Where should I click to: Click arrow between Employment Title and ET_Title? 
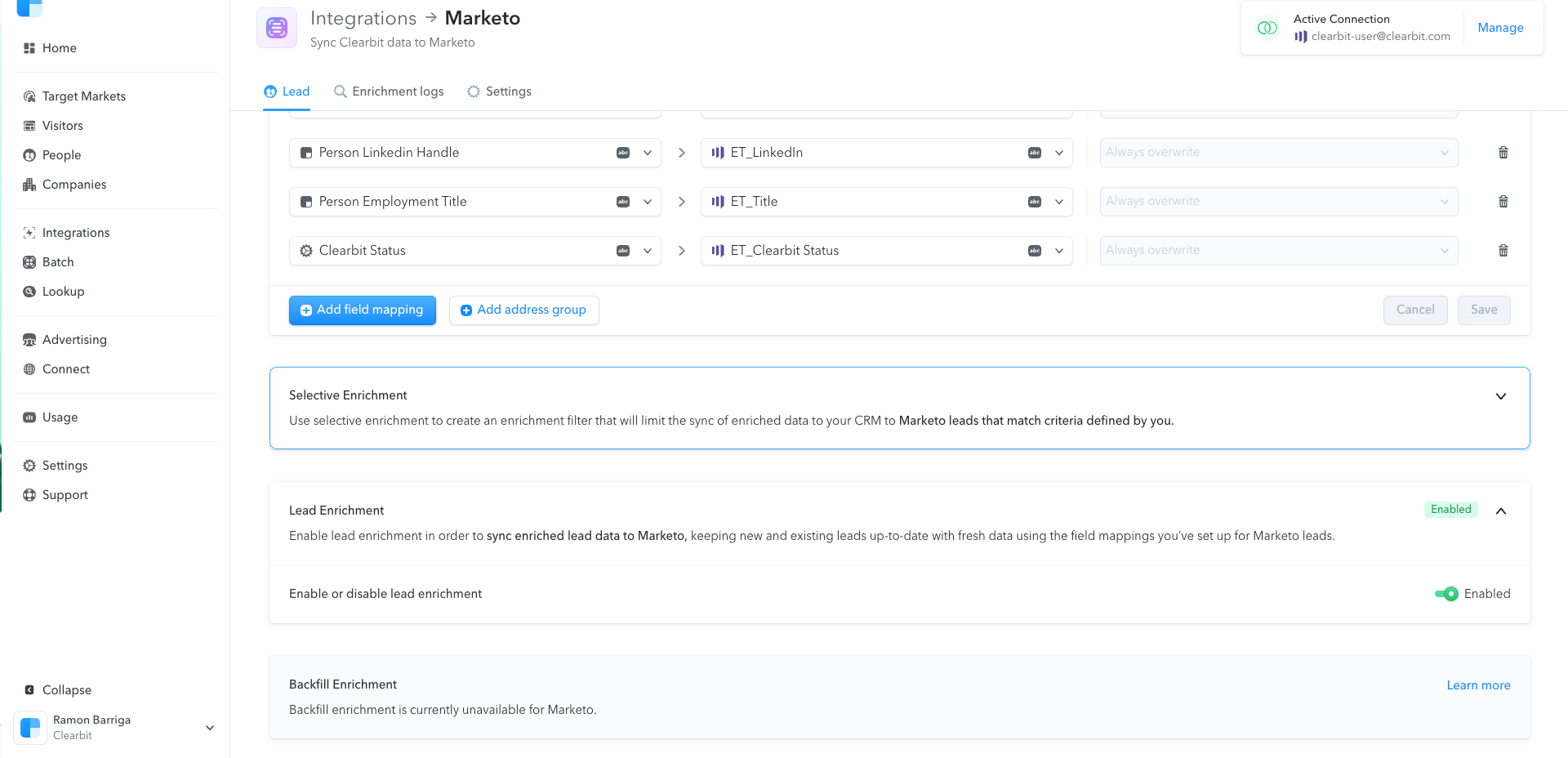tap(682, 202)
